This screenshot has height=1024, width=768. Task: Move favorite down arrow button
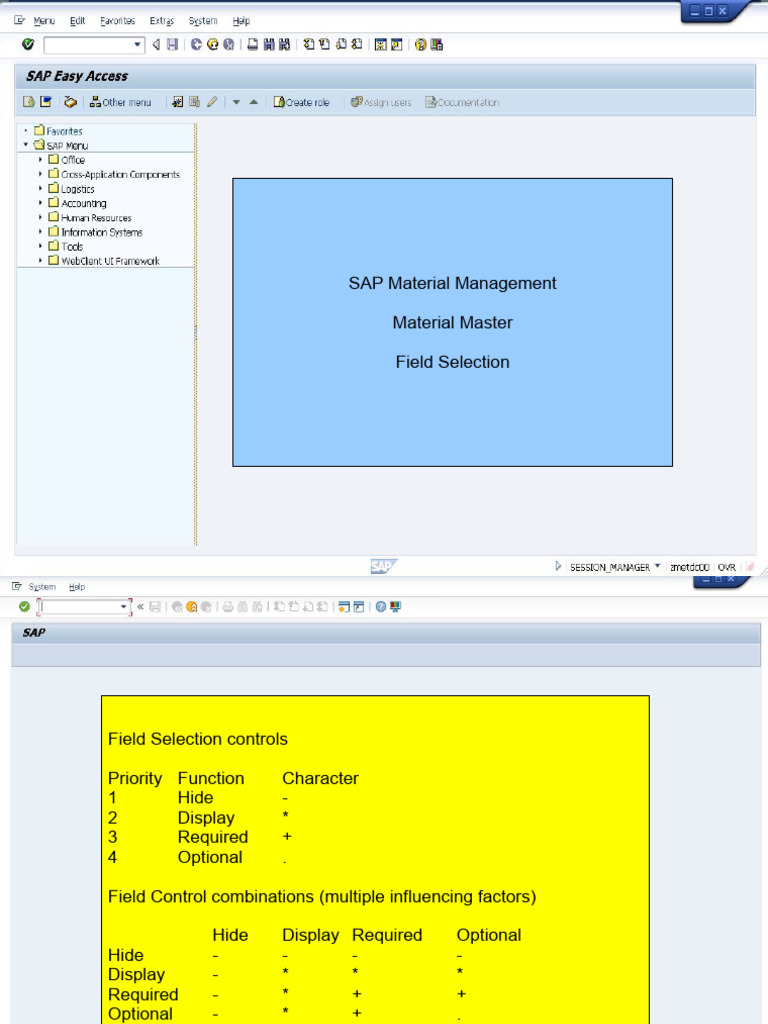(236, 102)
